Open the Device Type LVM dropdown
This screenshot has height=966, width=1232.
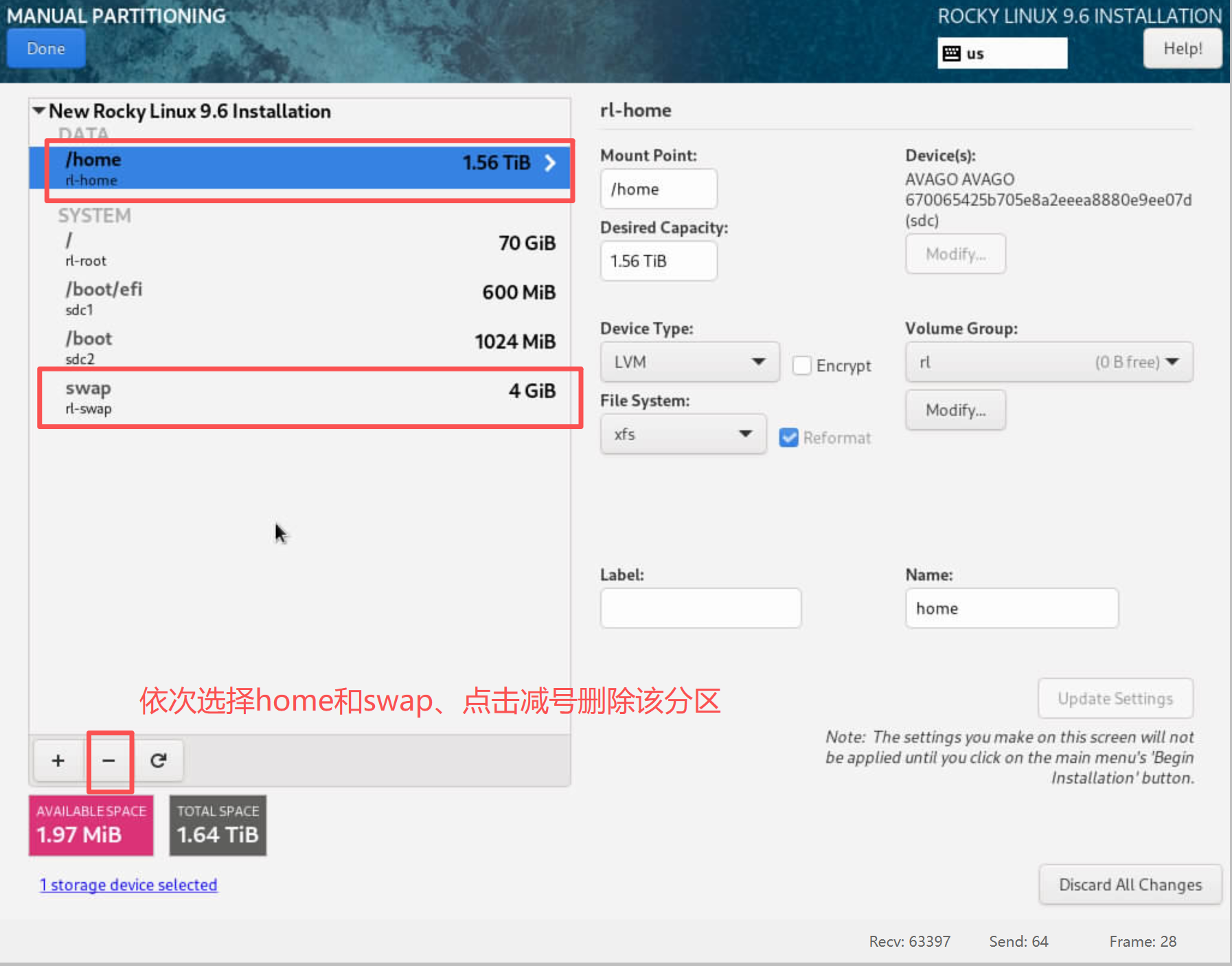[x=689, y=362]
